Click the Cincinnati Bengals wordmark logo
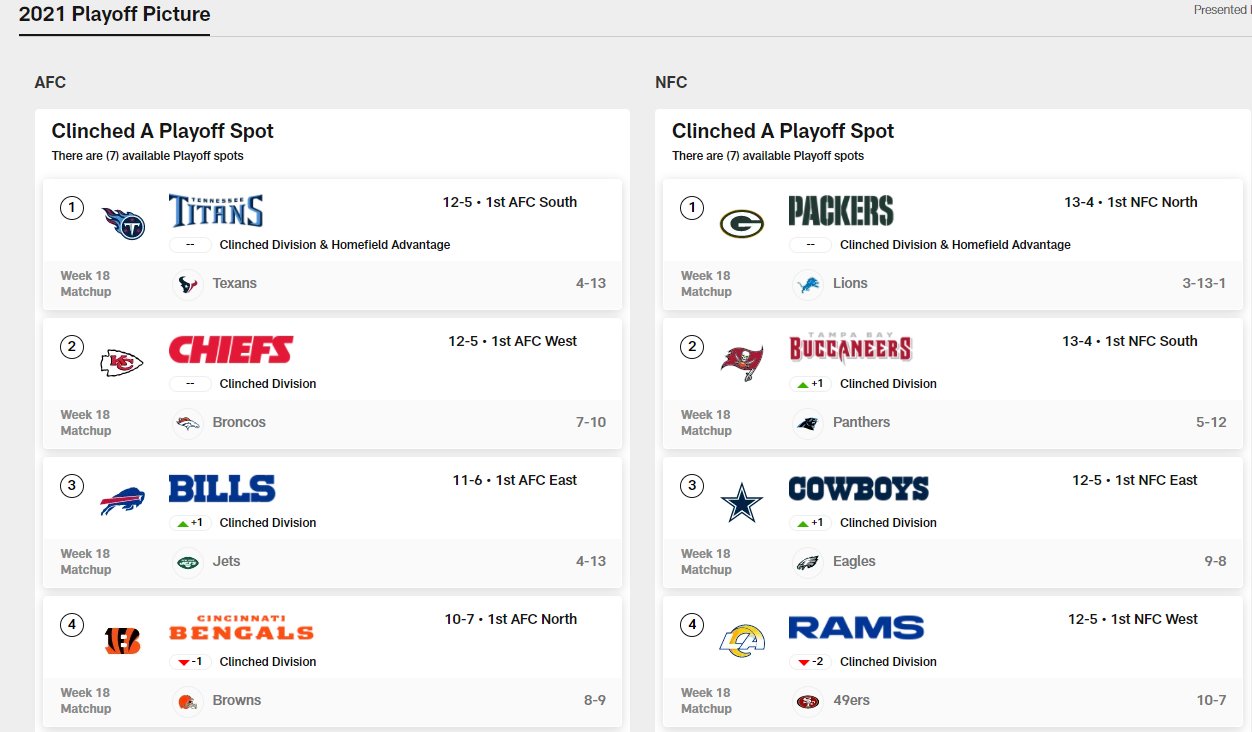 click(241, 627)
